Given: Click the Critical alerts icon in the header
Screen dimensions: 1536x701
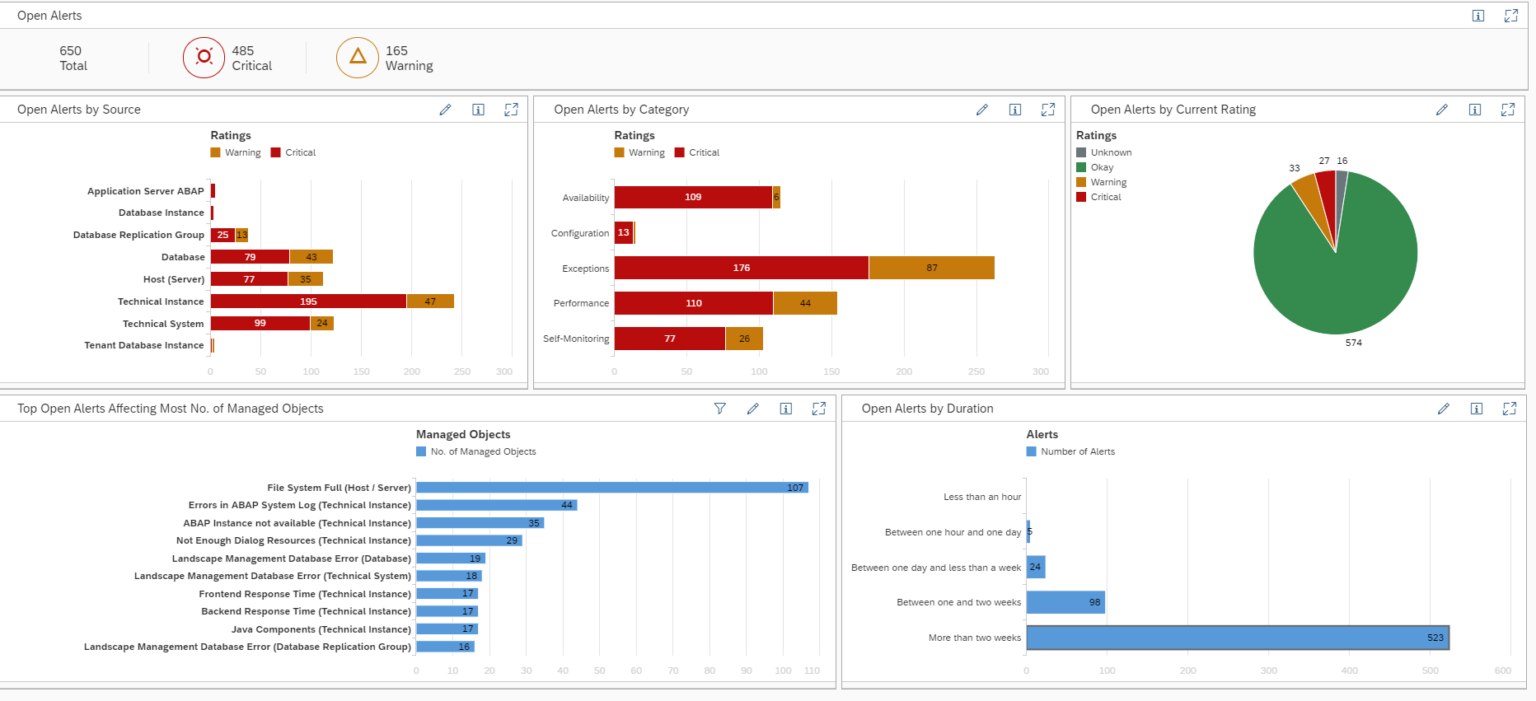Looking at the screenshot, I should click(204, 57).
